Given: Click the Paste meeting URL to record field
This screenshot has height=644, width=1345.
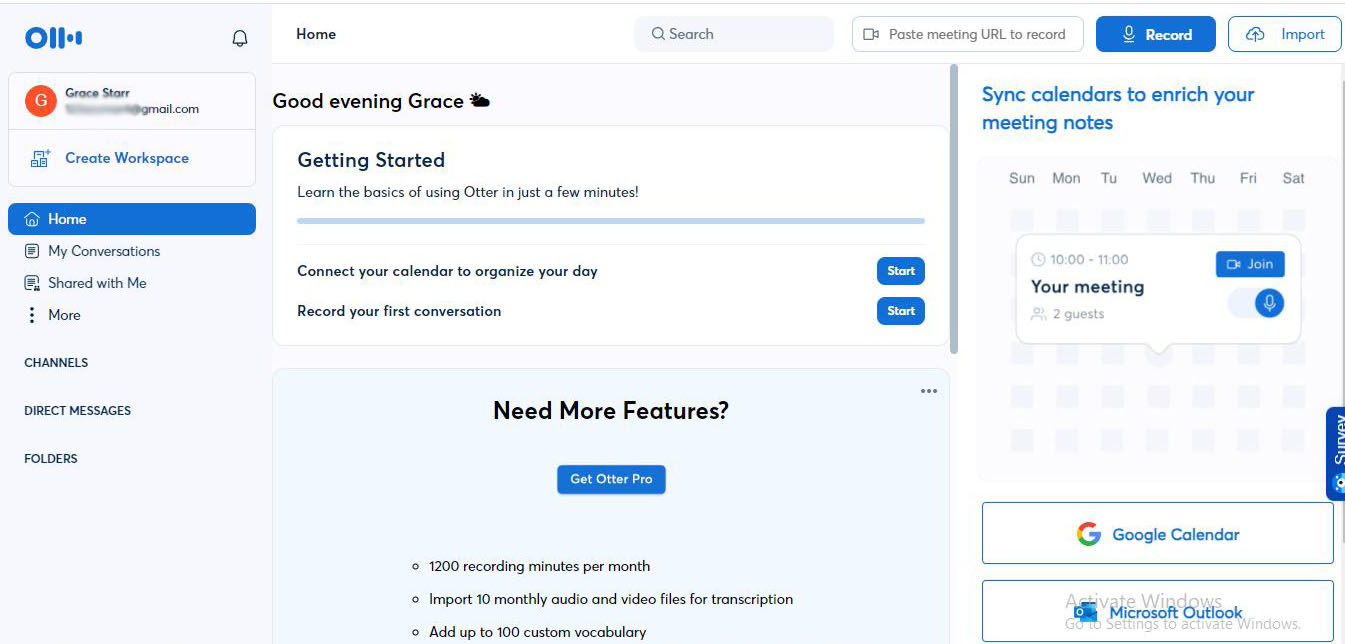Looking at the screenshot, I should click(x=968, y=34).
